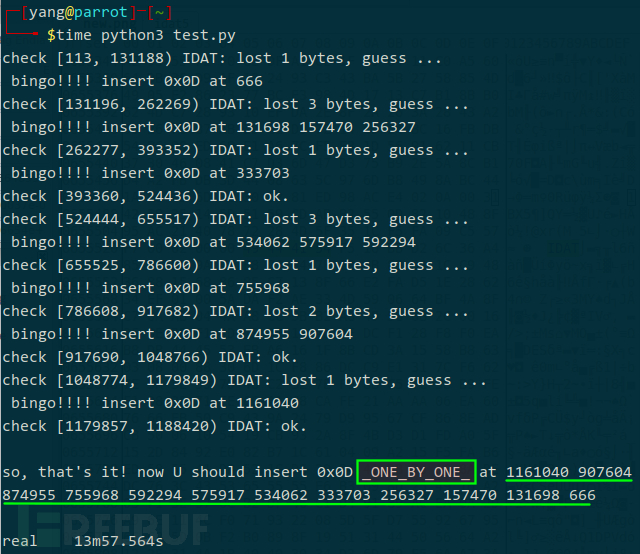Screen dimensions: 640x554
Task: Click the summary line starting '874955 755968 592294'
Action: pyautogui.click(x=299, y=495)
